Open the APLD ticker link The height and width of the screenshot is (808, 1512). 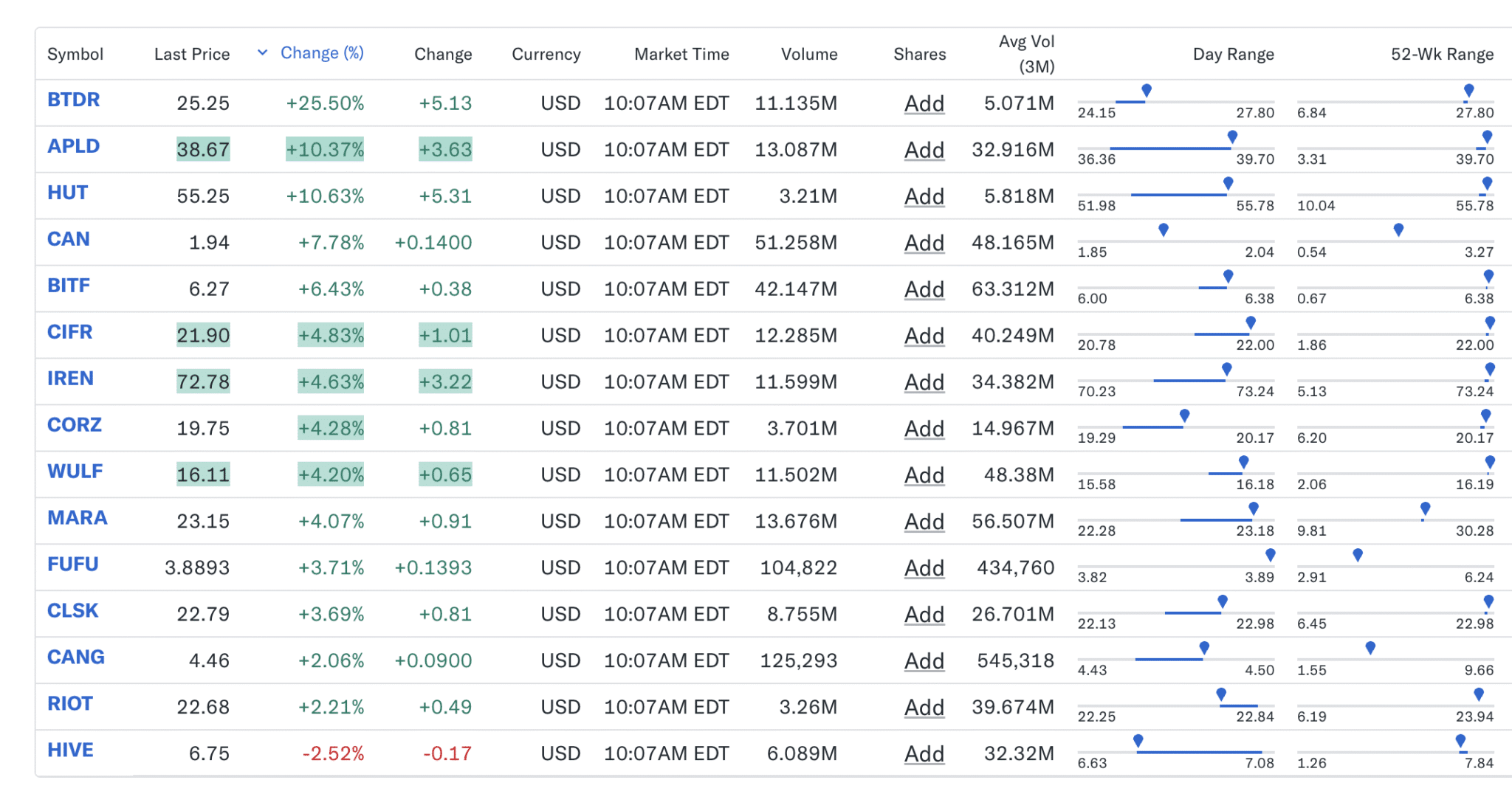(73, 146)
